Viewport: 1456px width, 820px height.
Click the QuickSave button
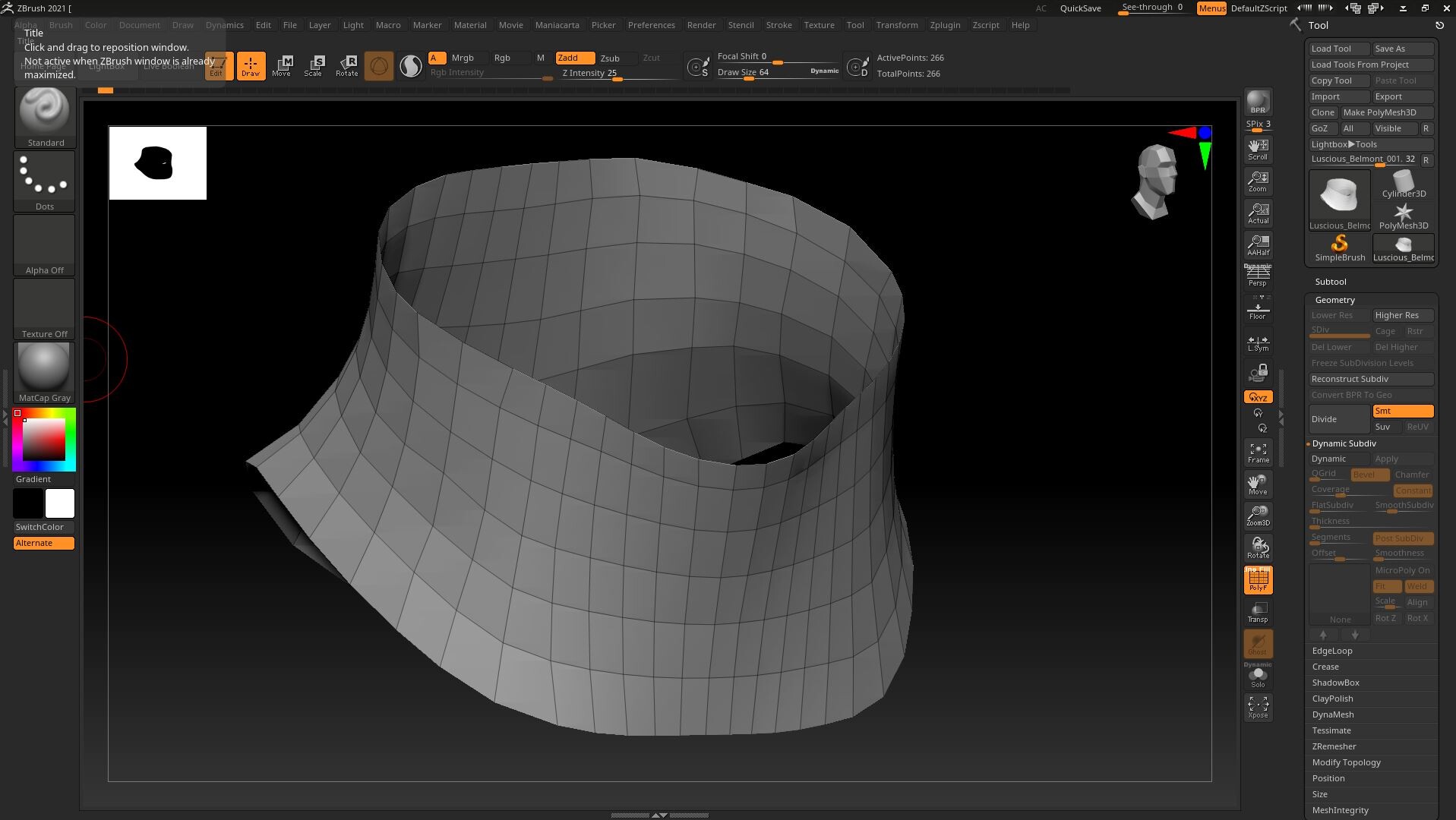pyautogui.click(x=1080, y=8)
